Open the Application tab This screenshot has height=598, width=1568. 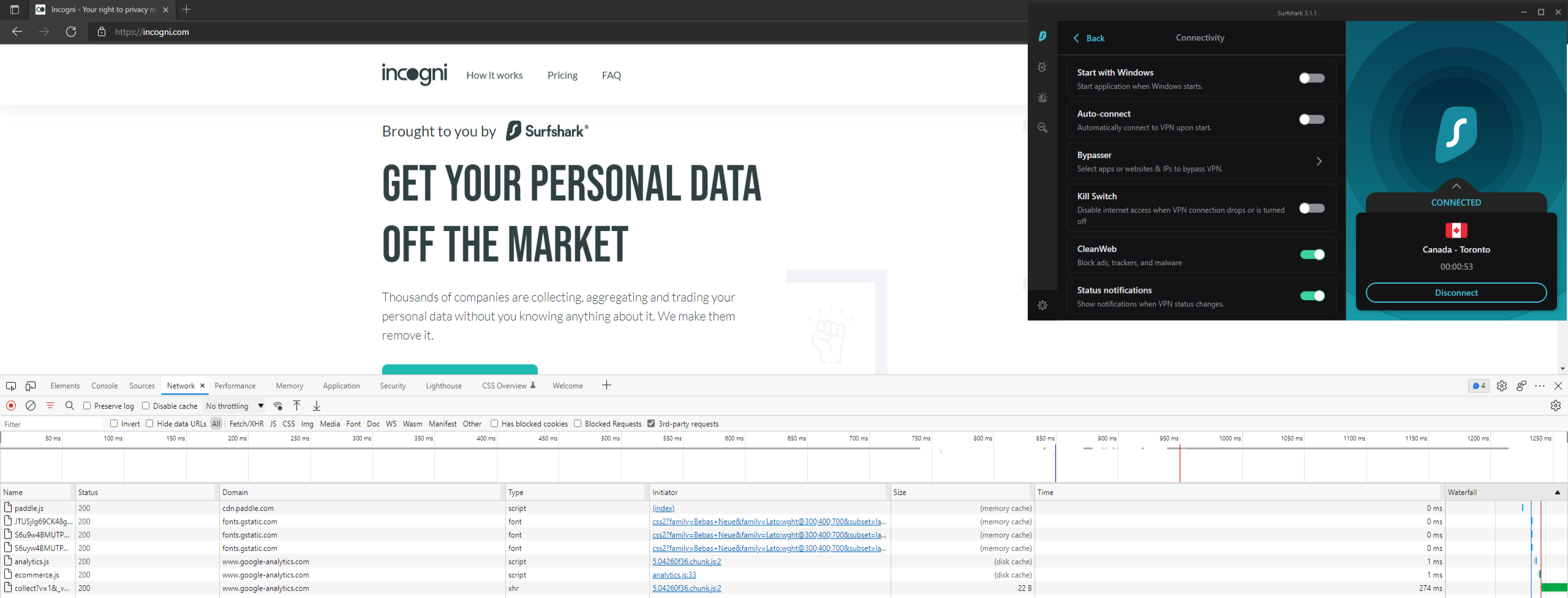(x=341, y=385)
